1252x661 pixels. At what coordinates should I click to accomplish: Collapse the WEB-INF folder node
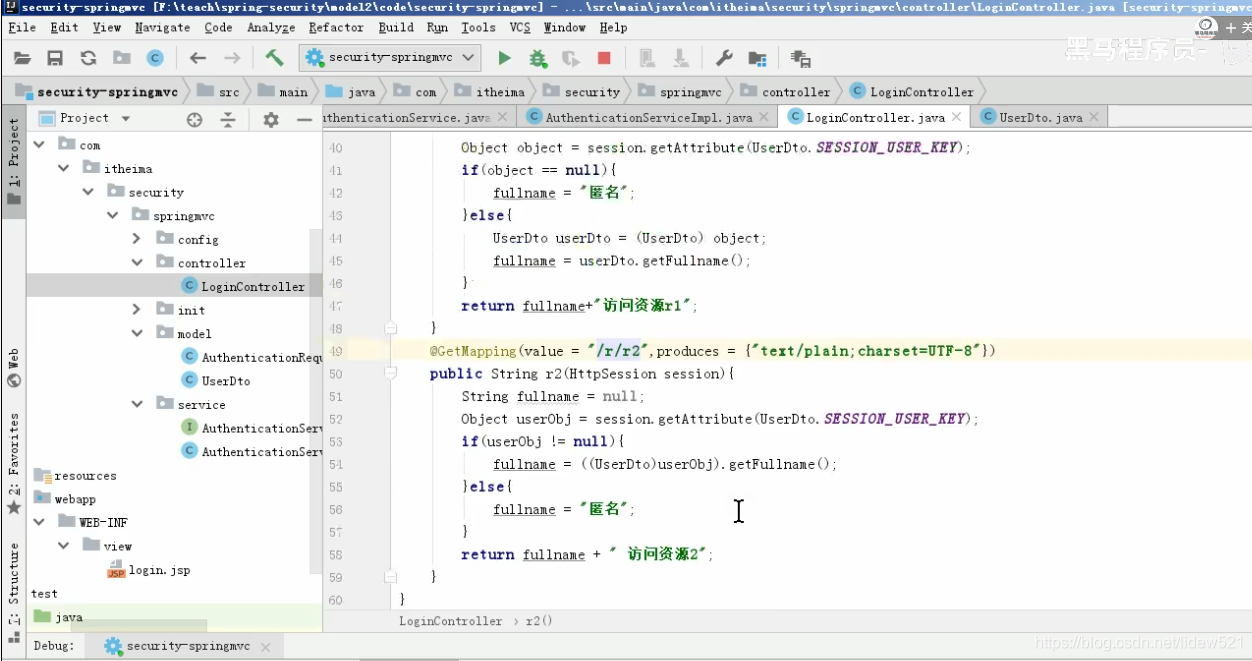(x=39, y=522)
